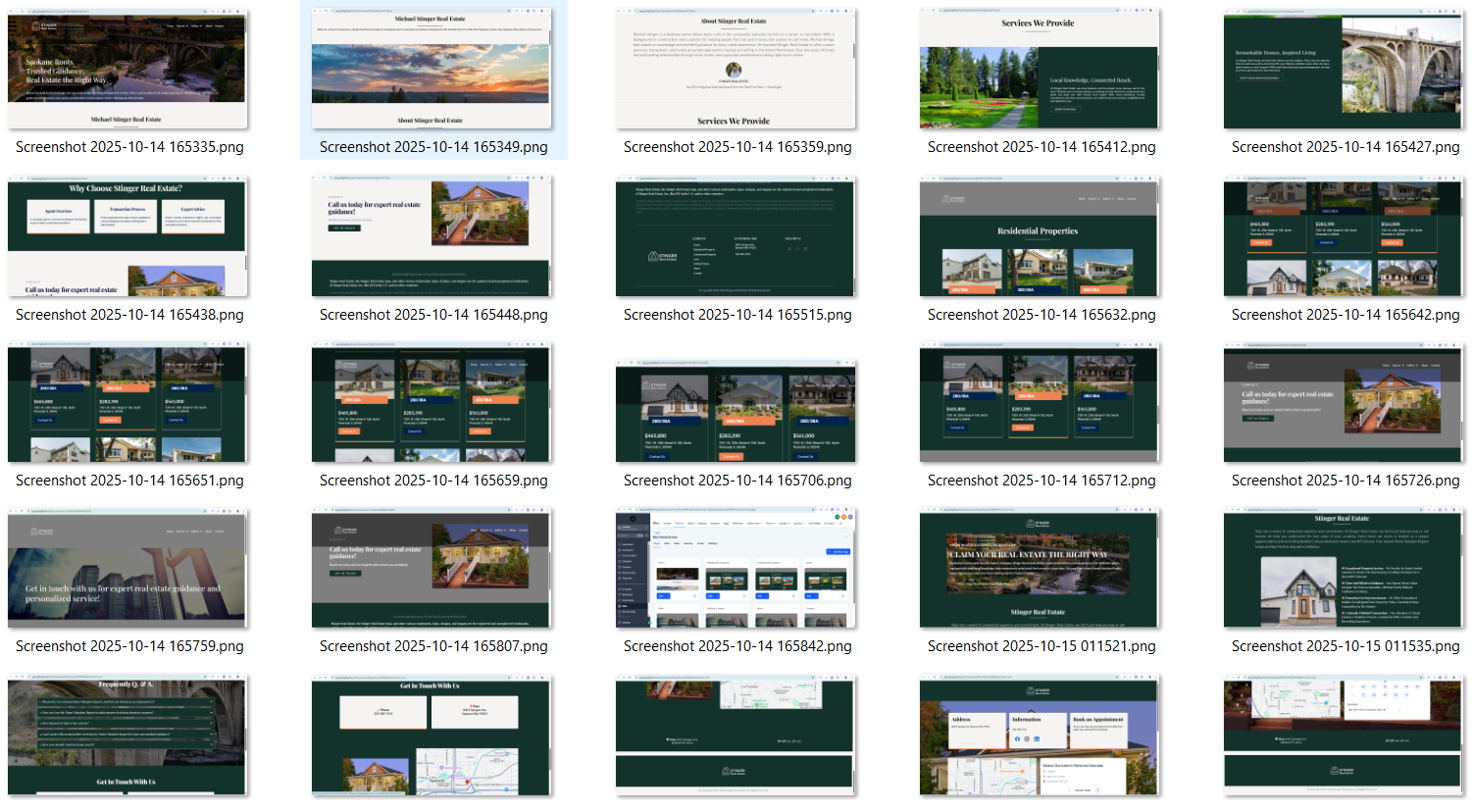
Task: Select thumbnail of Screenshot 2025-10-14 165842.png
Action: [736, 568]
